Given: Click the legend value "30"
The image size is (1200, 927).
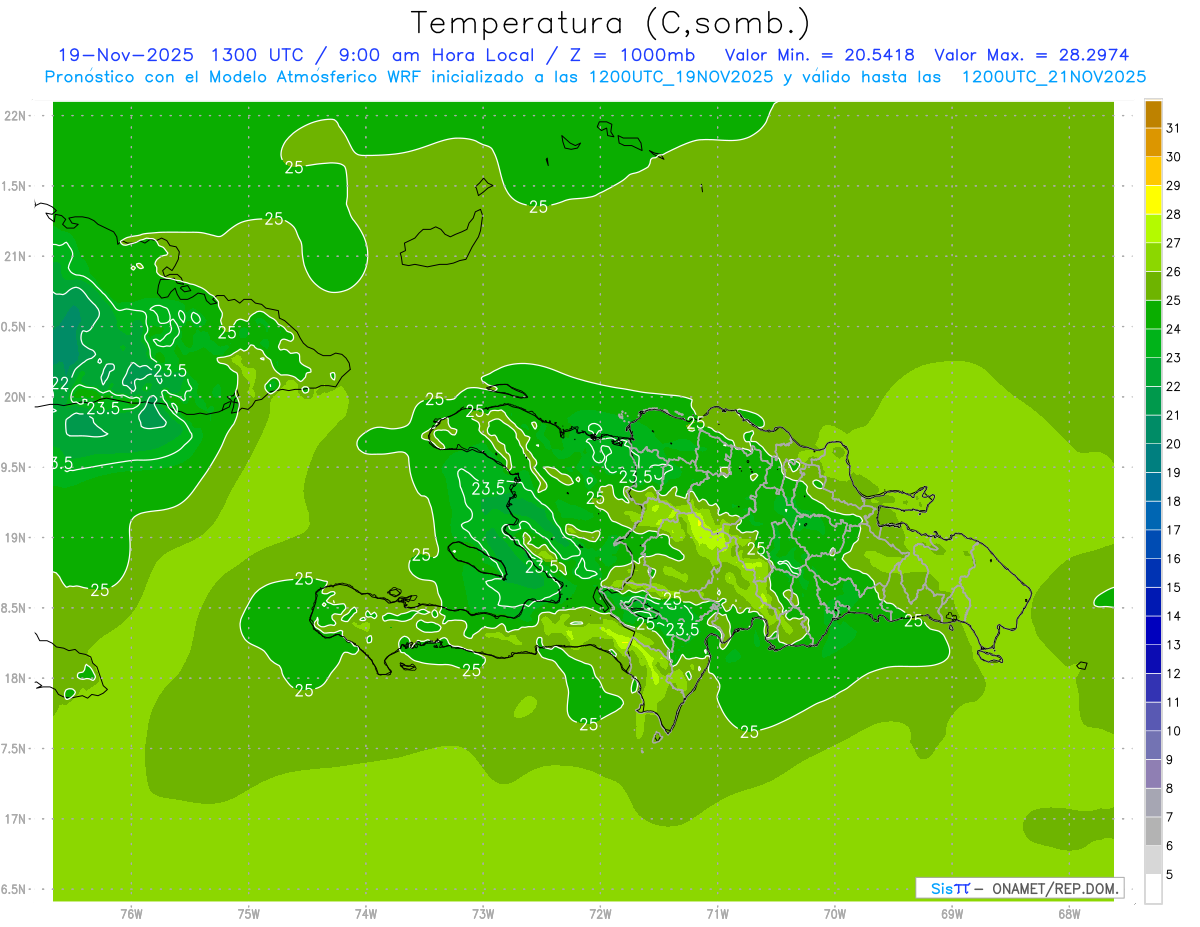Looking at the screenshot, I should [x=1174, y=157].
